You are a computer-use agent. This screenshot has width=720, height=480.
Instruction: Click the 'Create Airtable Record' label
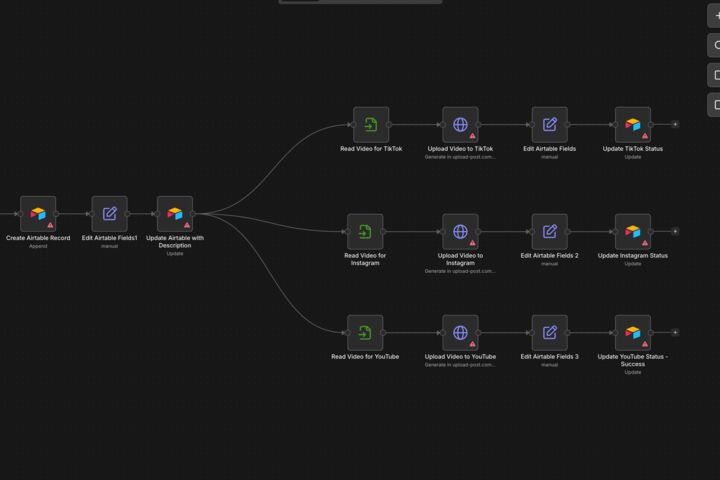point(38,238)
